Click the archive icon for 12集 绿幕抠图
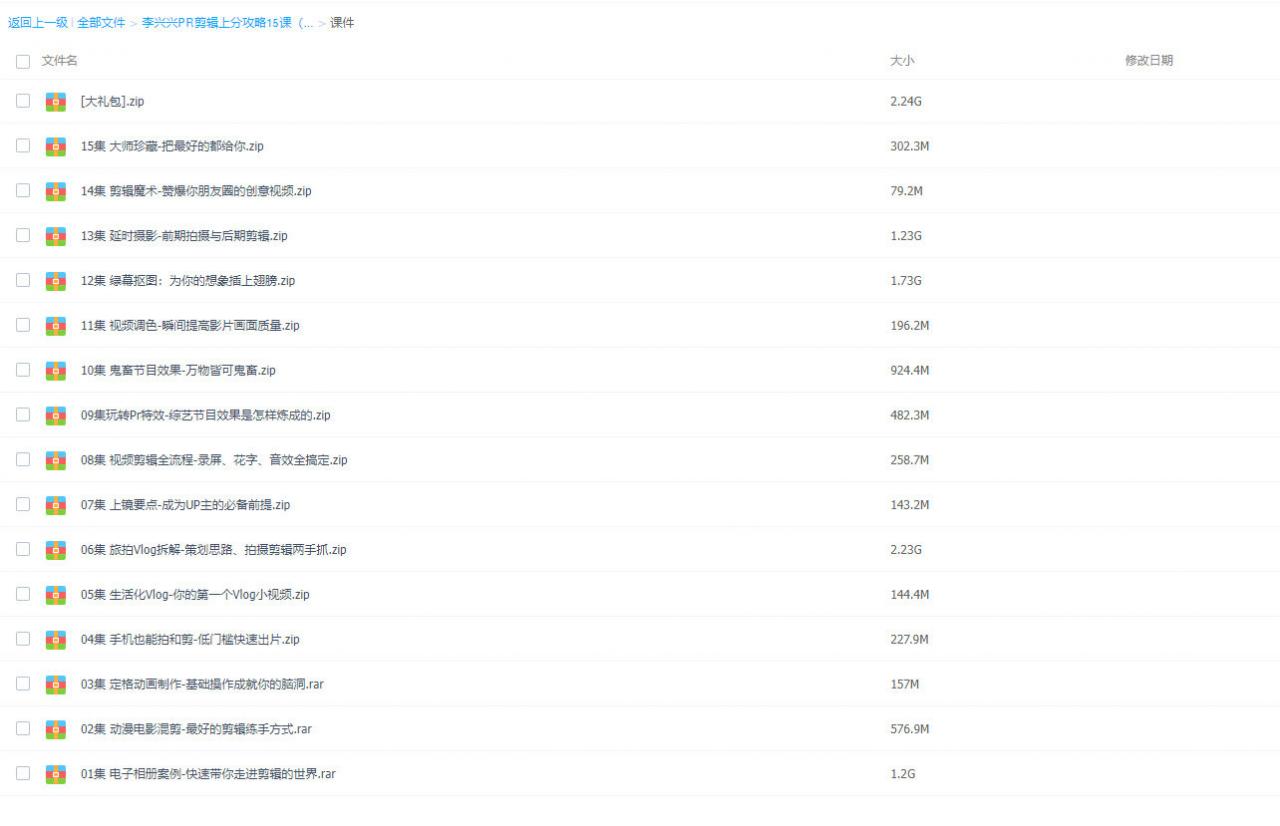 pyautogui.click(x=56, y=281)
